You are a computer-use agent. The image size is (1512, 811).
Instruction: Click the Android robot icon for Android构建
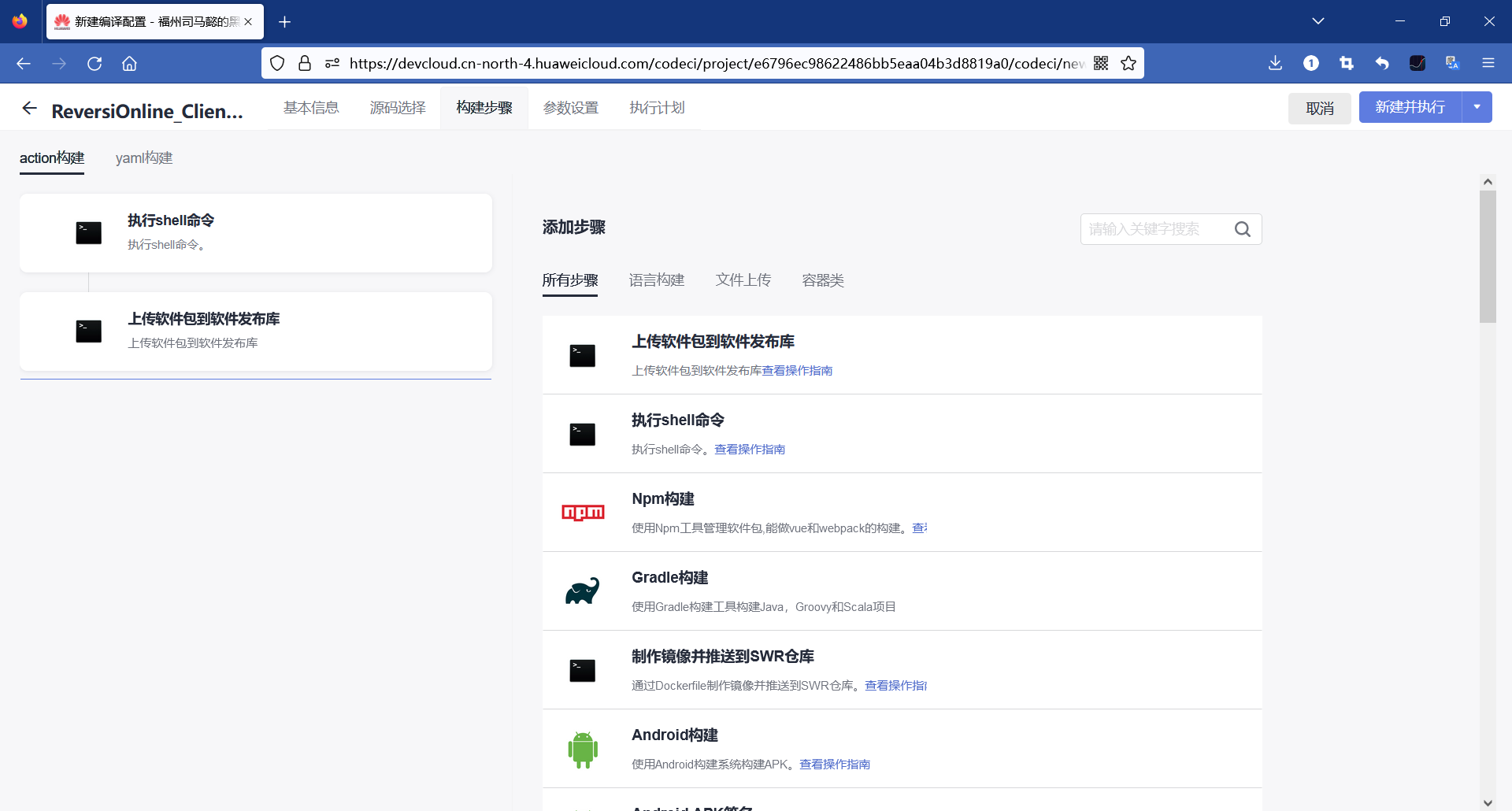pyautogui.click(x=583, y=749)
